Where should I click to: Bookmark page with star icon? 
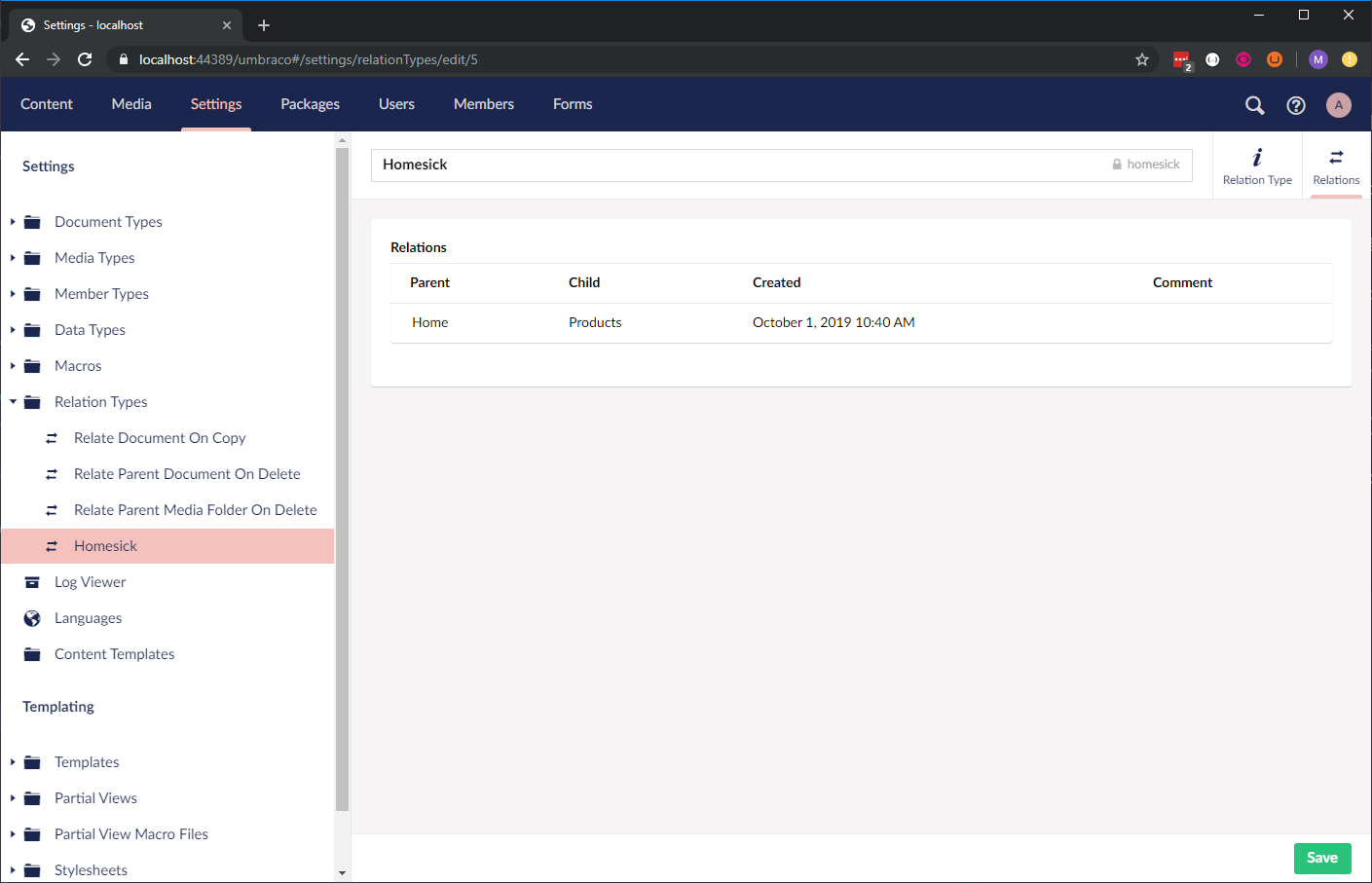(1141, 59)
